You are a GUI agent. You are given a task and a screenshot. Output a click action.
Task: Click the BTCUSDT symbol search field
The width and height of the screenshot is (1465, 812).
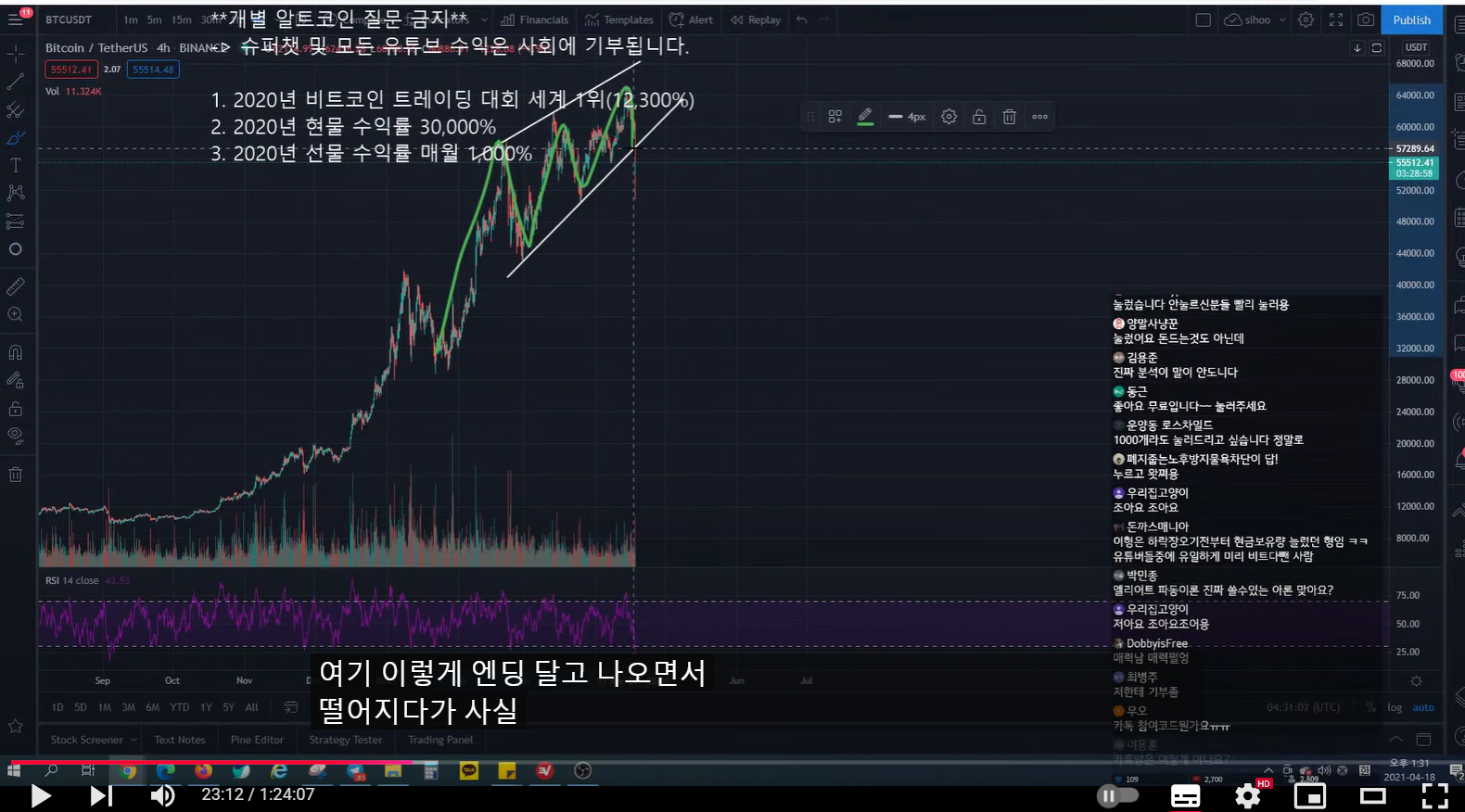[70, 19]
